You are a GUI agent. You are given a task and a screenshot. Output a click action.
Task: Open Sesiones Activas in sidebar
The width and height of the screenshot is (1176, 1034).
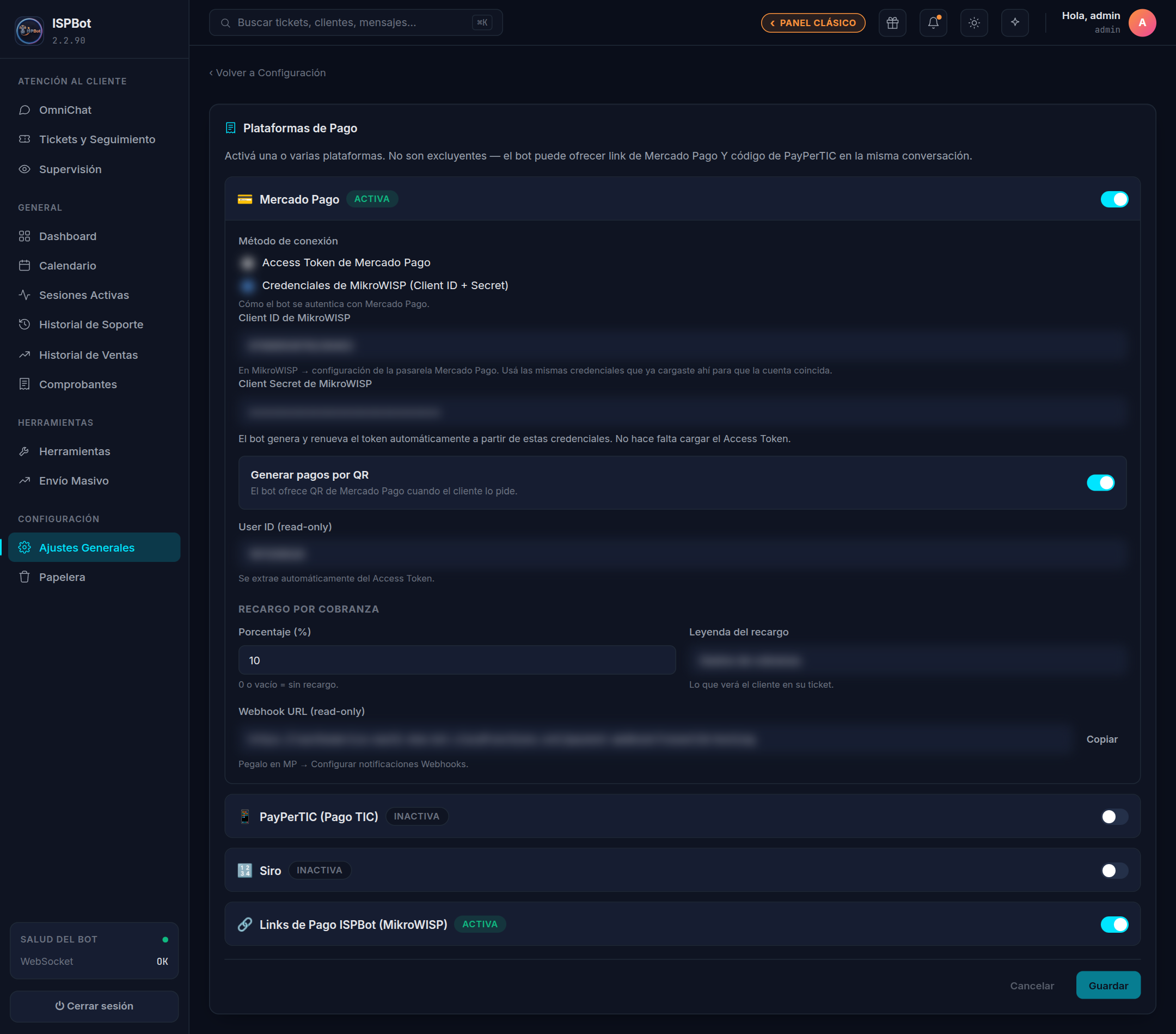pyautogui.click(x=94, y=295)
